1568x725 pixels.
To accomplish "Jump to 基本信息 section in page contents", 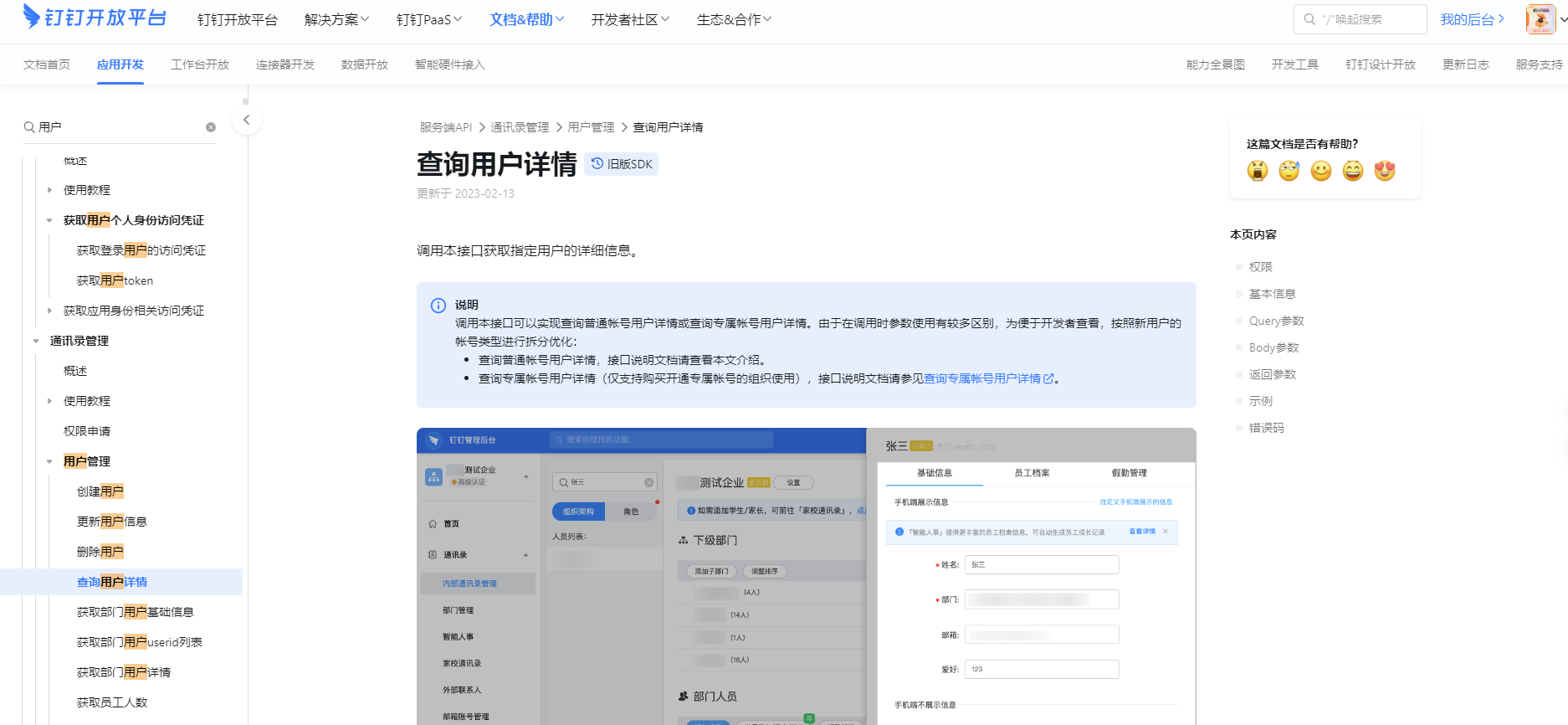I will coord(1272,294).
